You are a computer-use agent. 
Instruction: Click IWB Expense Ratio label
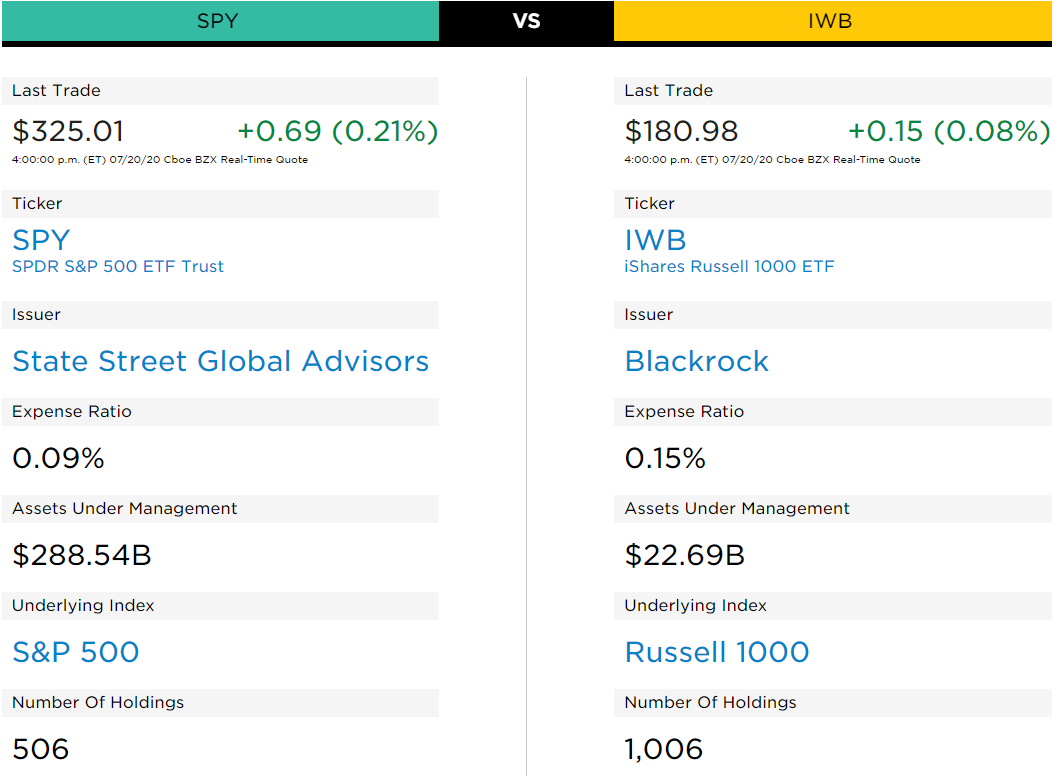[x=684, y=411]
